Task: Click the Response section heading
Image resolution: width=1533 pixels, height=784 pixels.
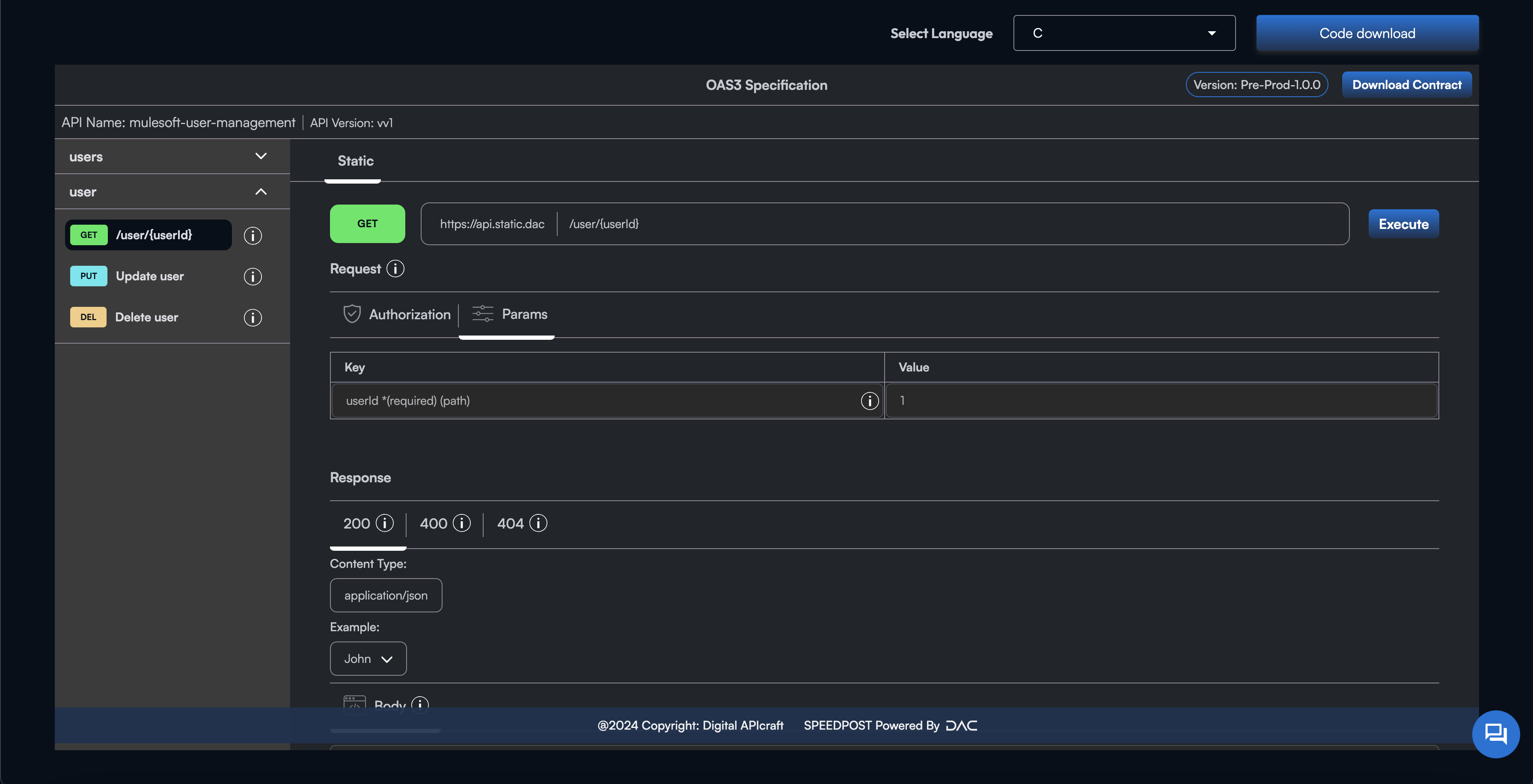Action: coord(360,478)
